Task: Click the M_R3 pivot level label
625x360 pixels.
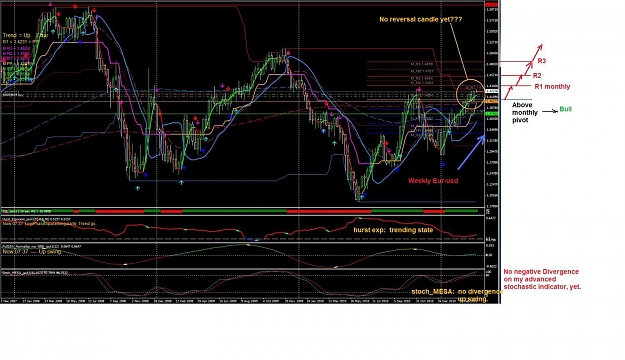Action: 422,64
